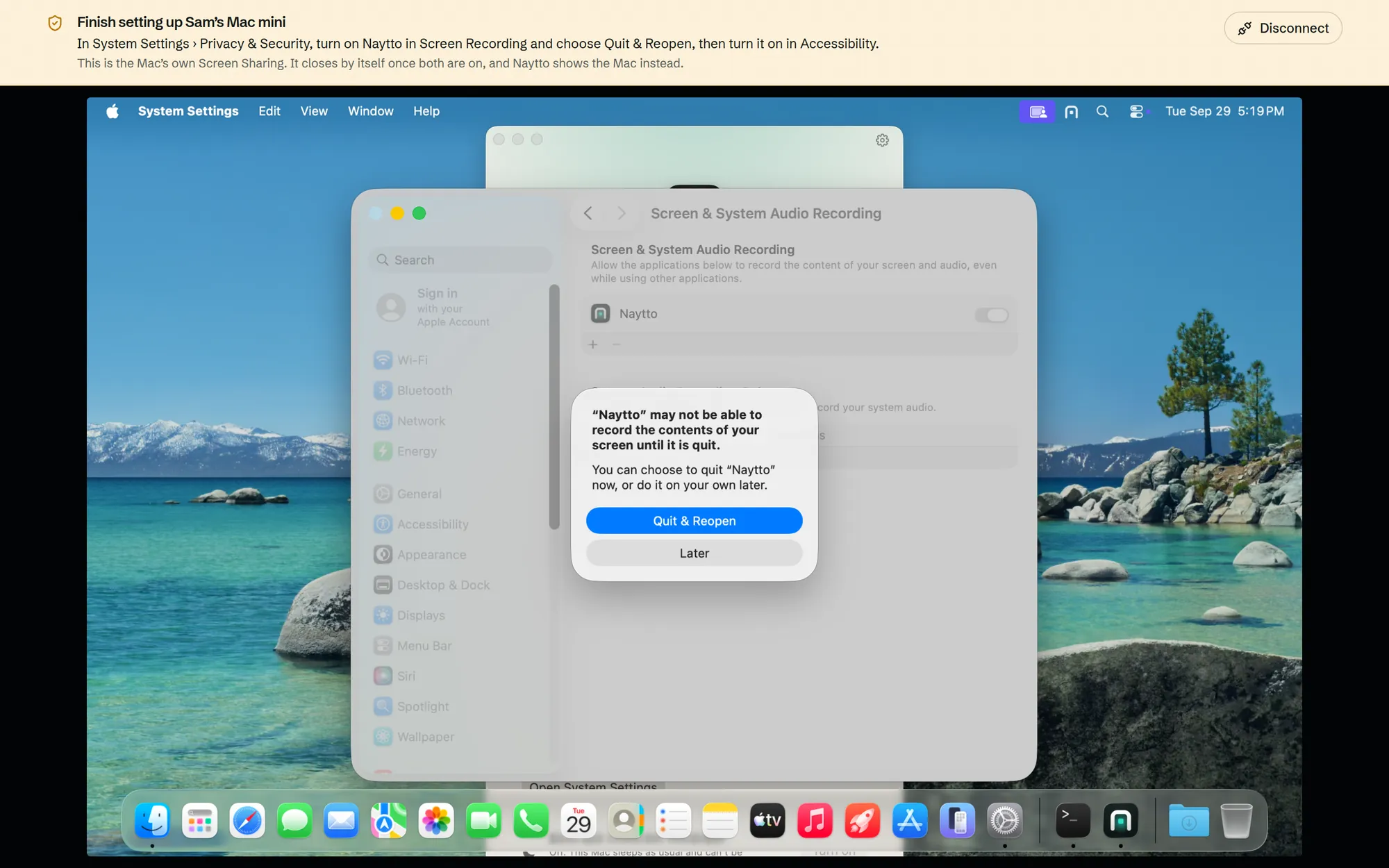Click the Settings sidebar scrollbar

click(554, 407)
